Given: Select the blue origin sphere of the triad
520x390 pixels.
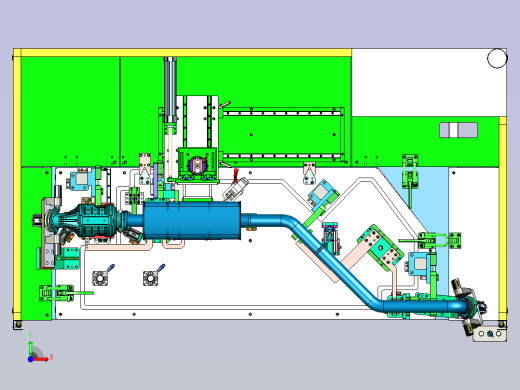Looking at the screenshot, I should [30, 359].
